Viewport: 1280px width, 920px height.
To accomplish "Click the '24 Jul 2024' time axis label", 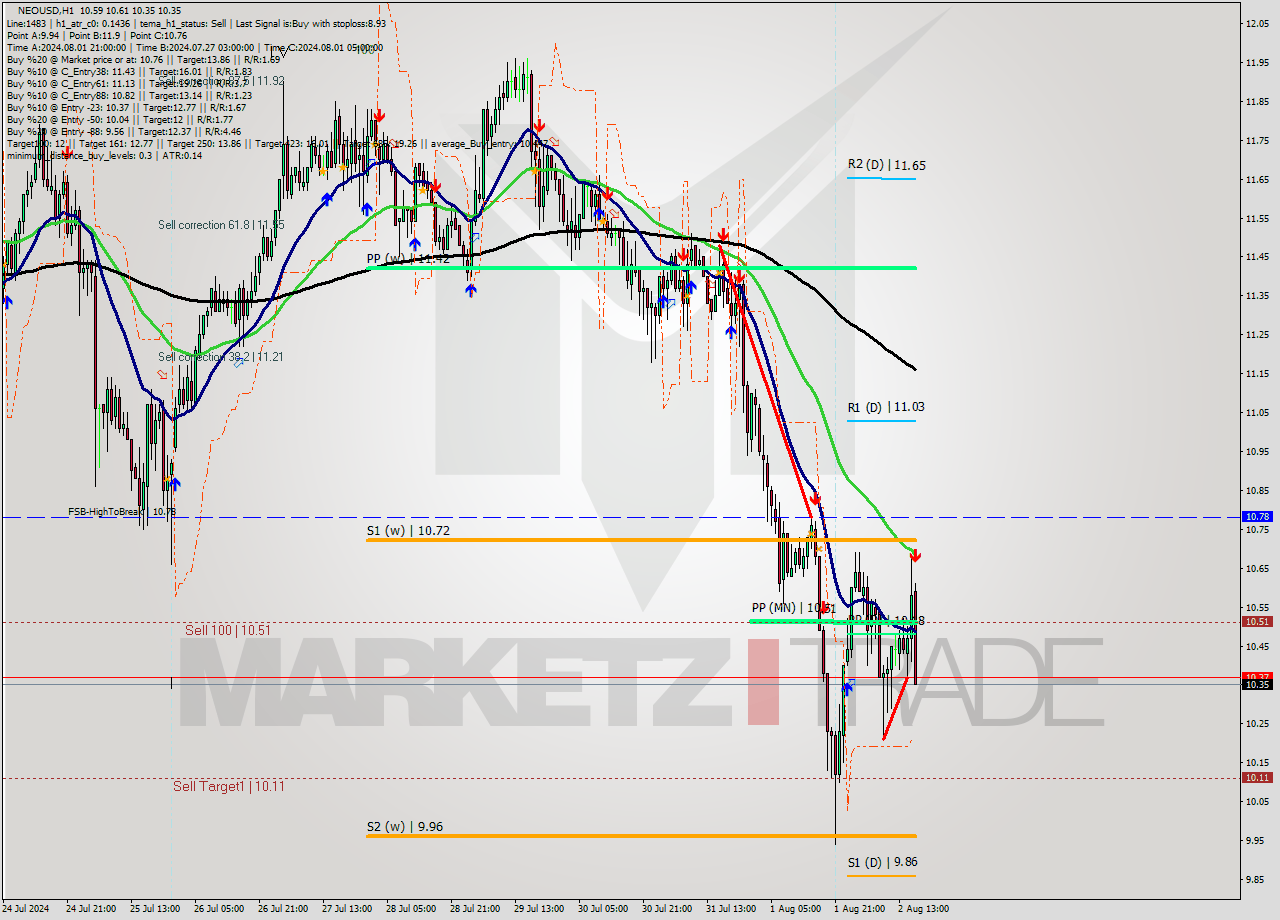I will coord(25,909).
